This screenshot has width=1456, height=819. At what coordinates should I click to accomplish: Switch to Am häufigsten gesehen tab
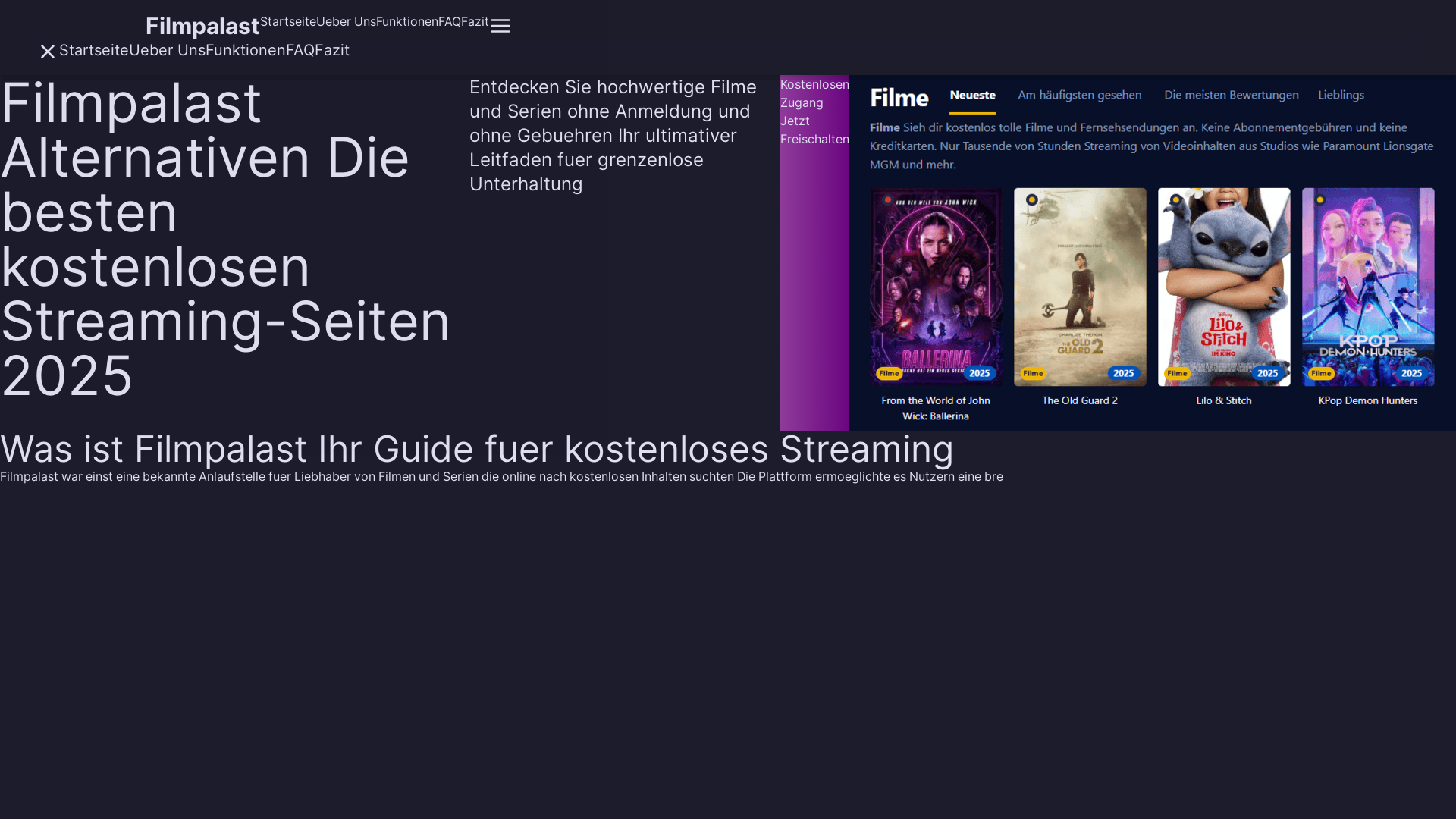click(1079, 96)
